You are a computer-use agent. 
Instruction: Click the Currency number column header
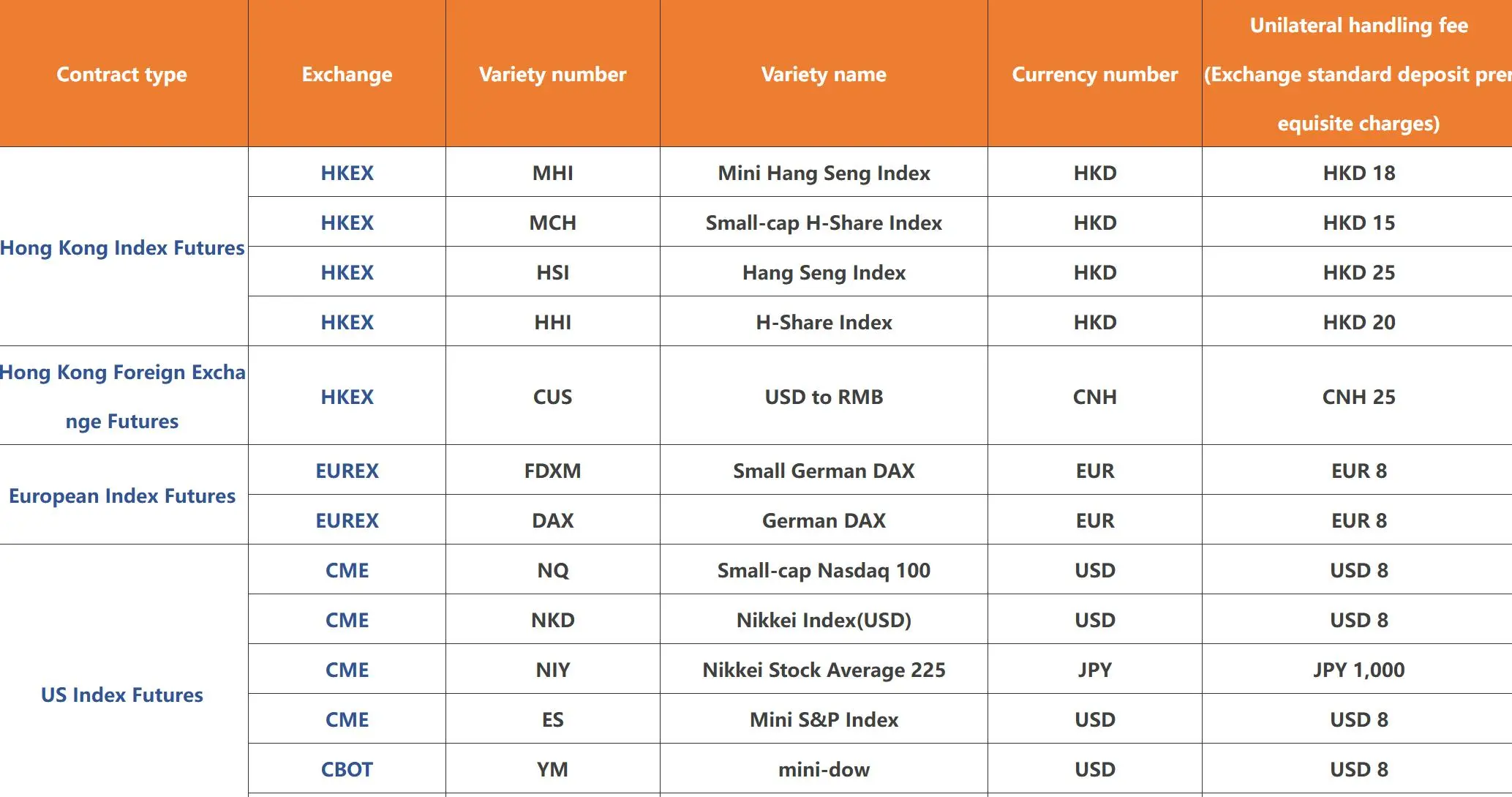coord(1095,75)
